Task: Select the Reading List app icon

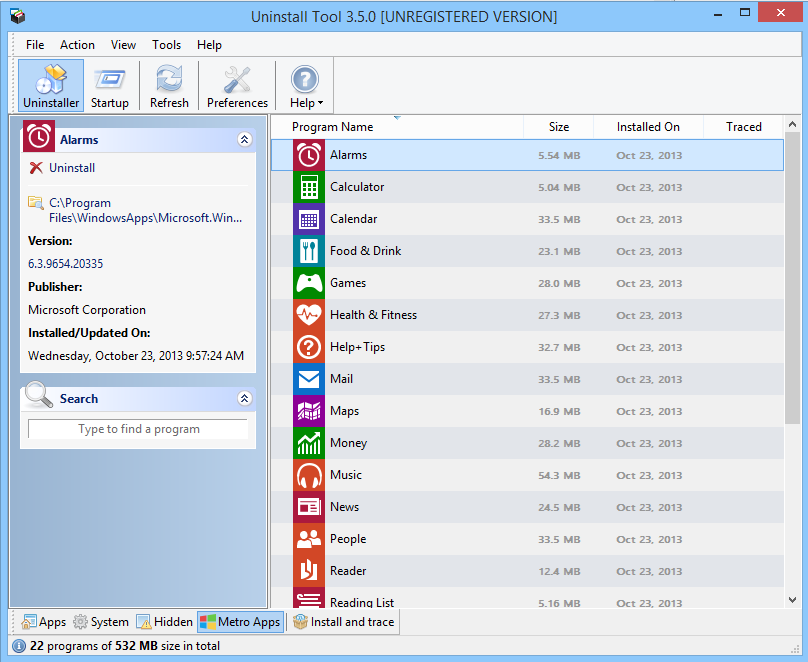Action: pos(309,598)
